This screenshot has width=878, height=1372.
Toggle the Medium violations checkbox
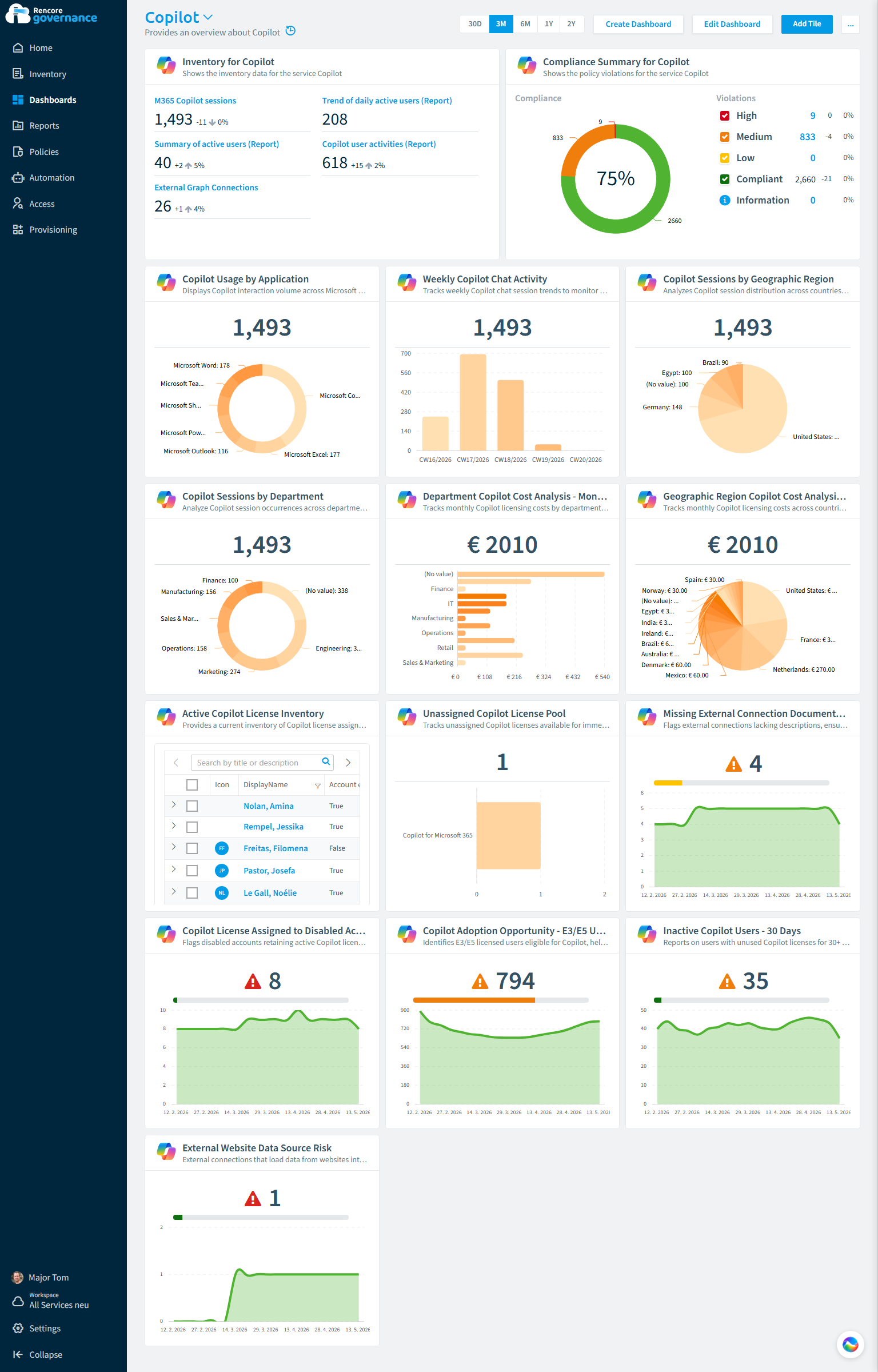click(x=725, y=137)
